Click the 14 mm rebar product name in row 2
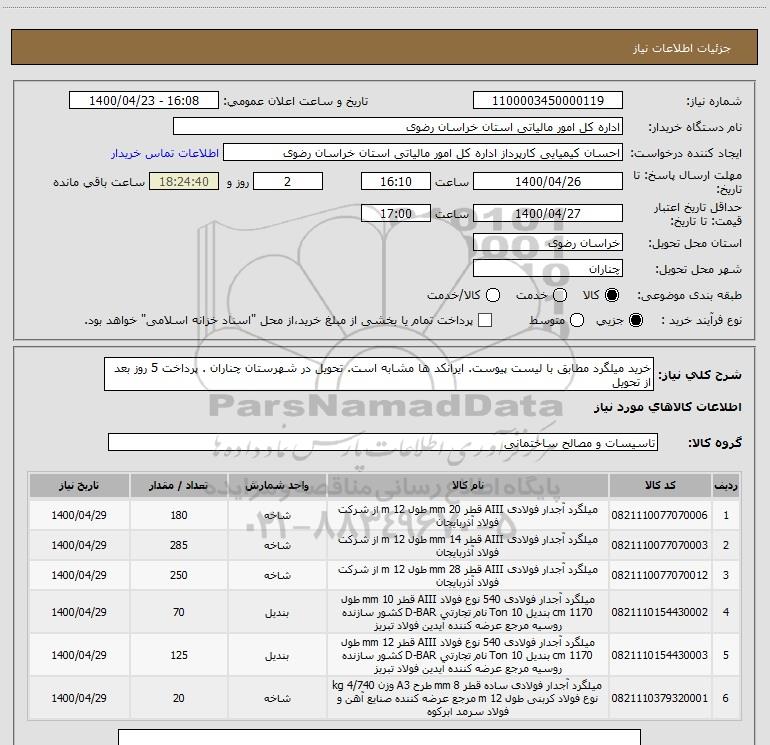This screenshot has width=770, height=745. point(468,546)
